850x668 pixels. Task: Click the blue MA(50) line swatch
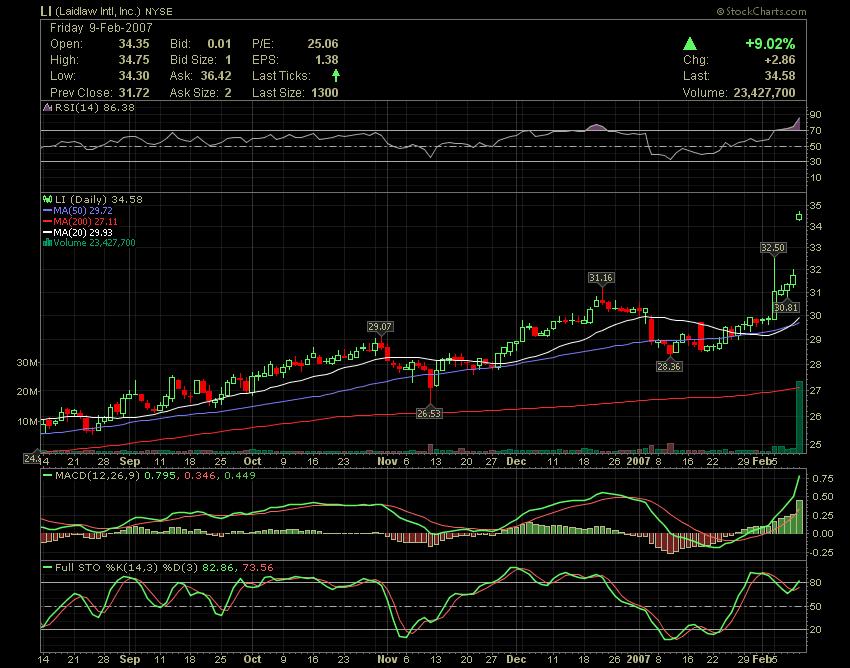[48, 210]
